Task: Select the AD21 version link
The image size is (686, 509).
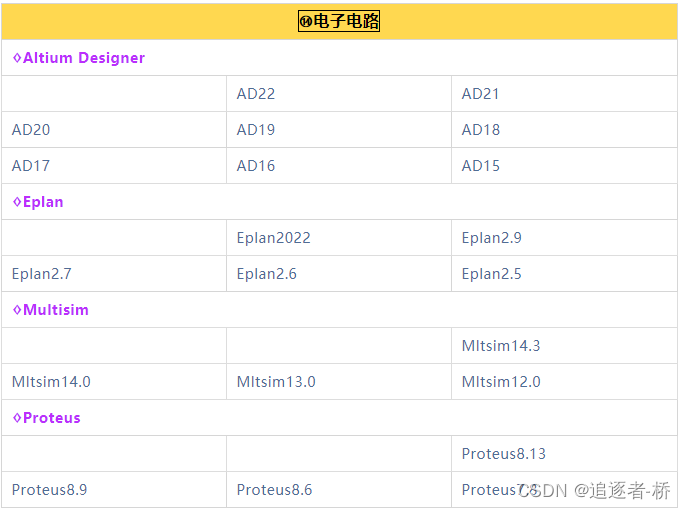Action: click(480, 94)
